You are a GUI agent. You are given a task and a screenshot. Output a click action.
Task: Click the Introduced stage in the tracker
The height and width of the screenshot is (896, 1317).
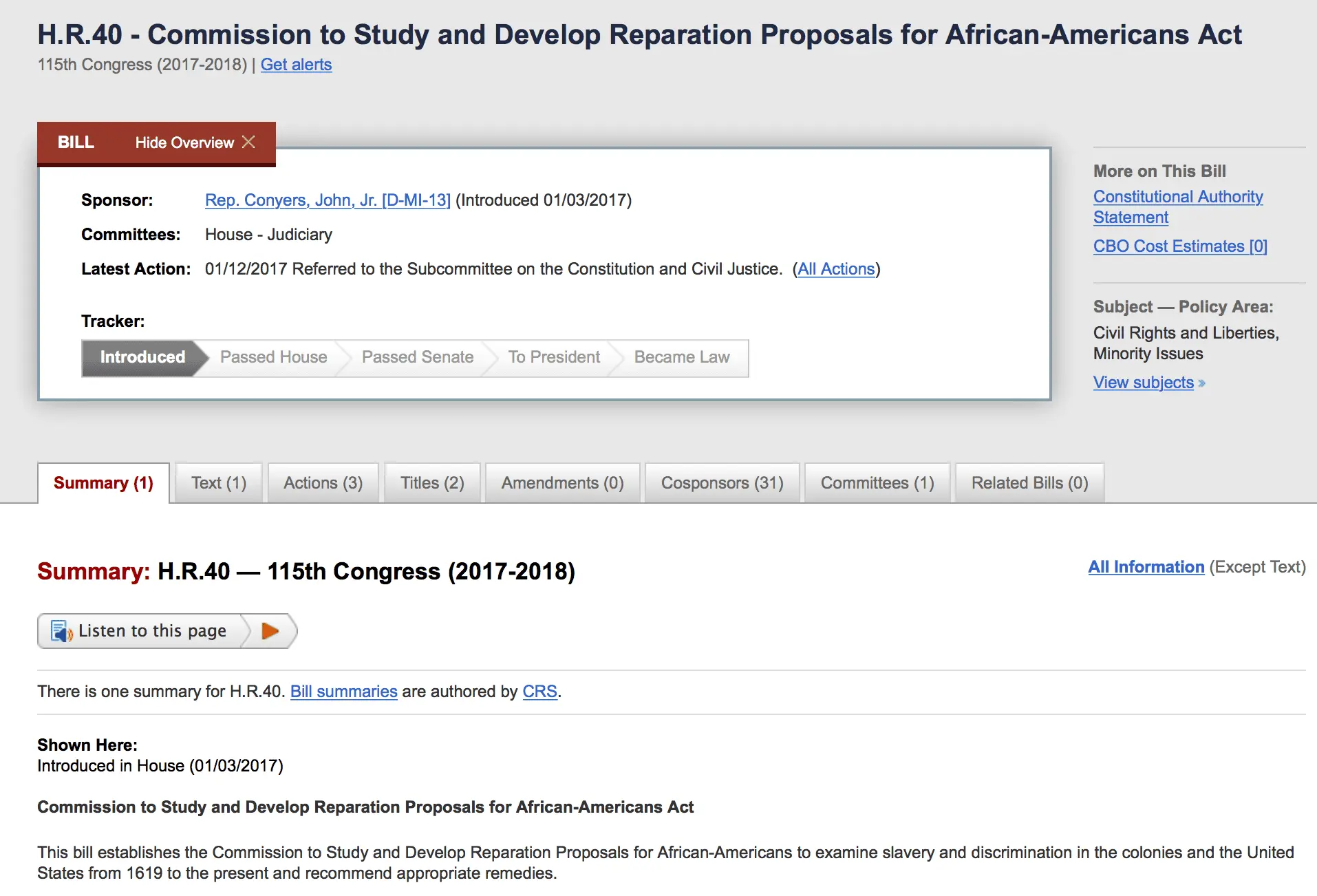[x=142, y=357]
